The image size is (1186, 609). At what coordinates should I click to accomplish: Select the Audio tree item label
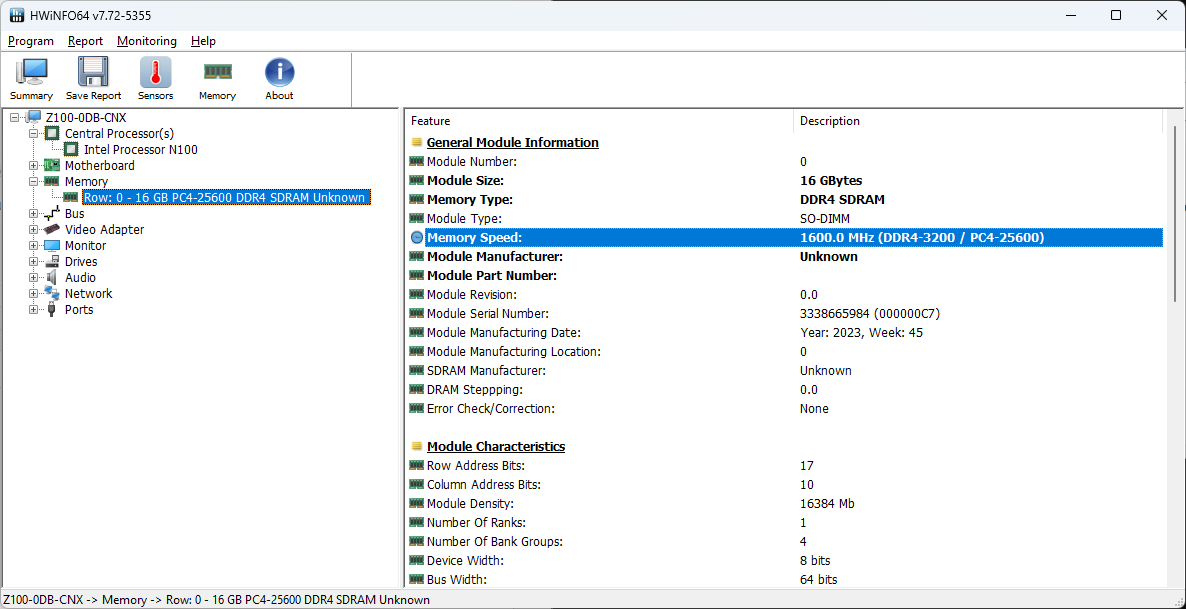click(80, 278)
